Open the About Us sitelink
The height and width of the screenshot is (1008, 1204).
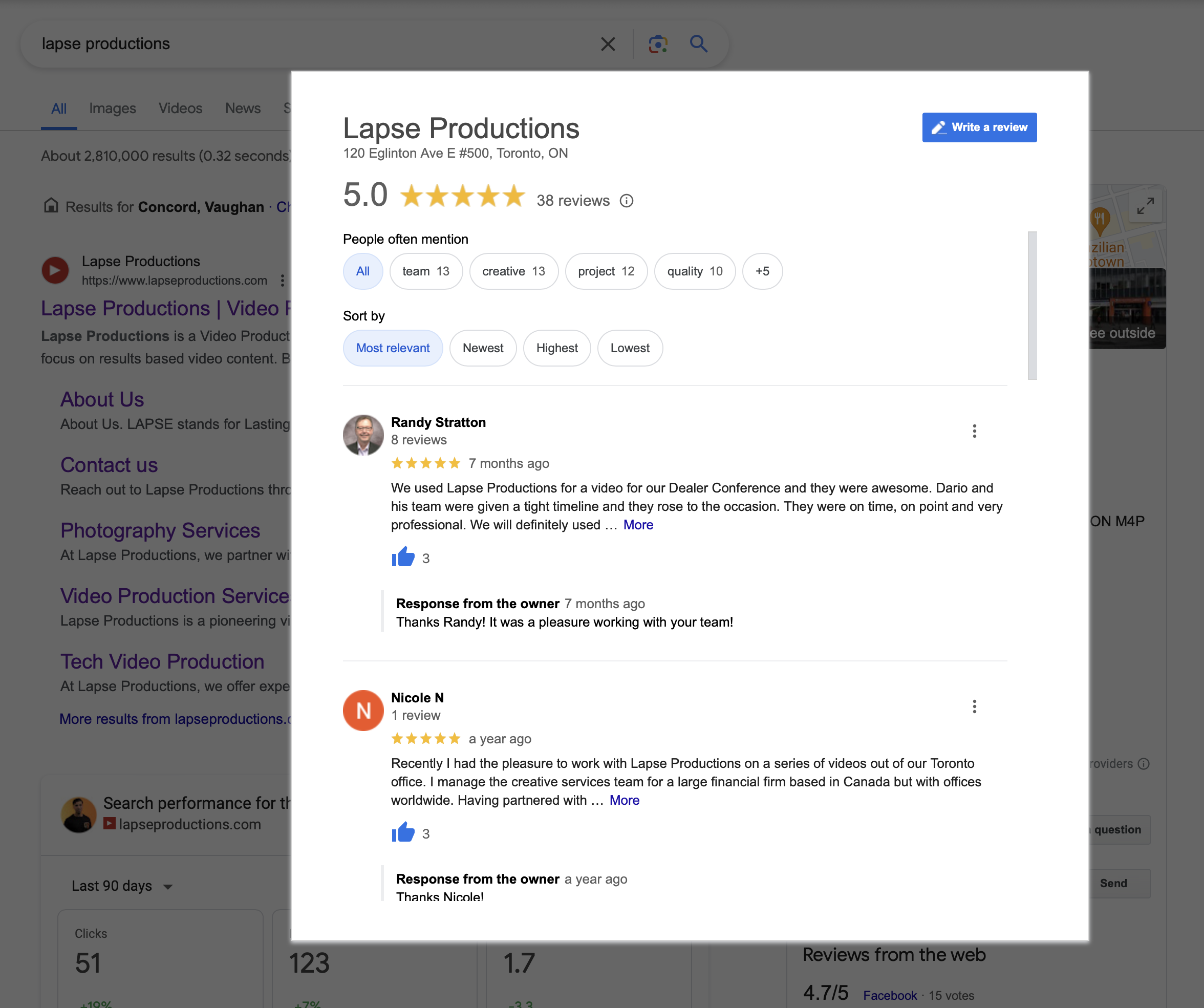click(x=102, y=399)
